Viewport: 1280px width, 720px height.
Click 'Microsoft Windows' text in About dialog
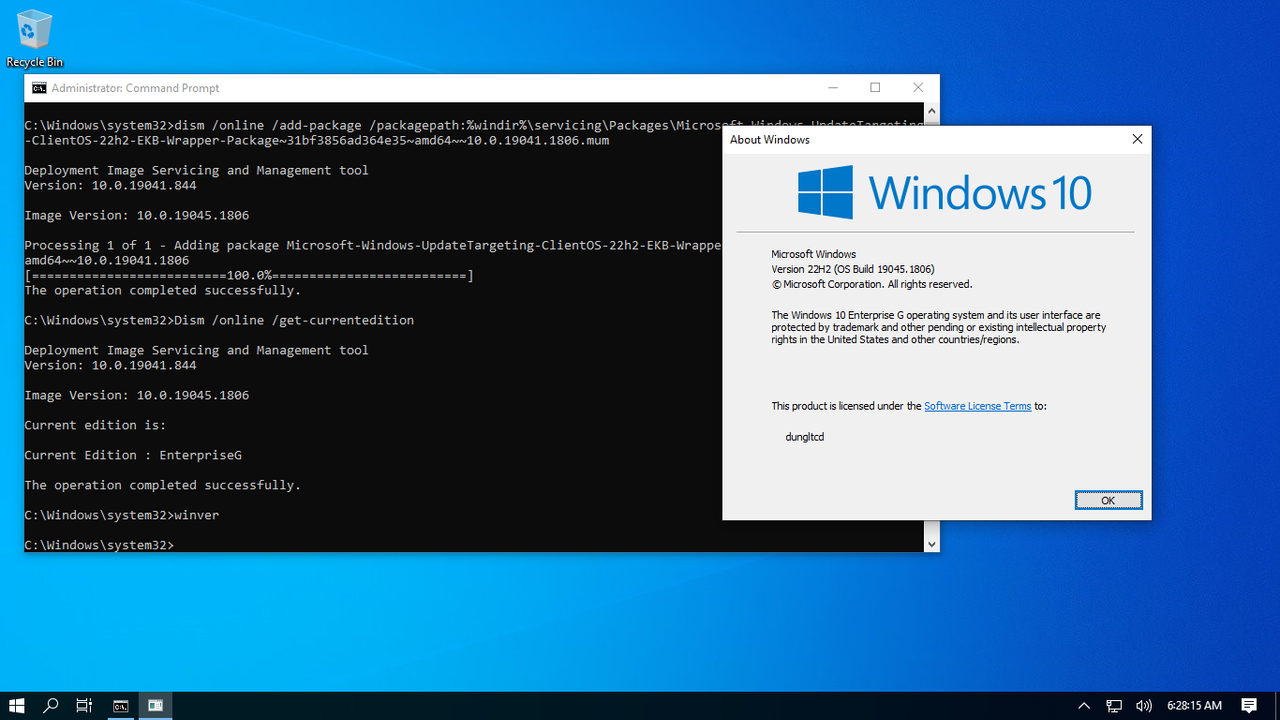click(813, 254)
